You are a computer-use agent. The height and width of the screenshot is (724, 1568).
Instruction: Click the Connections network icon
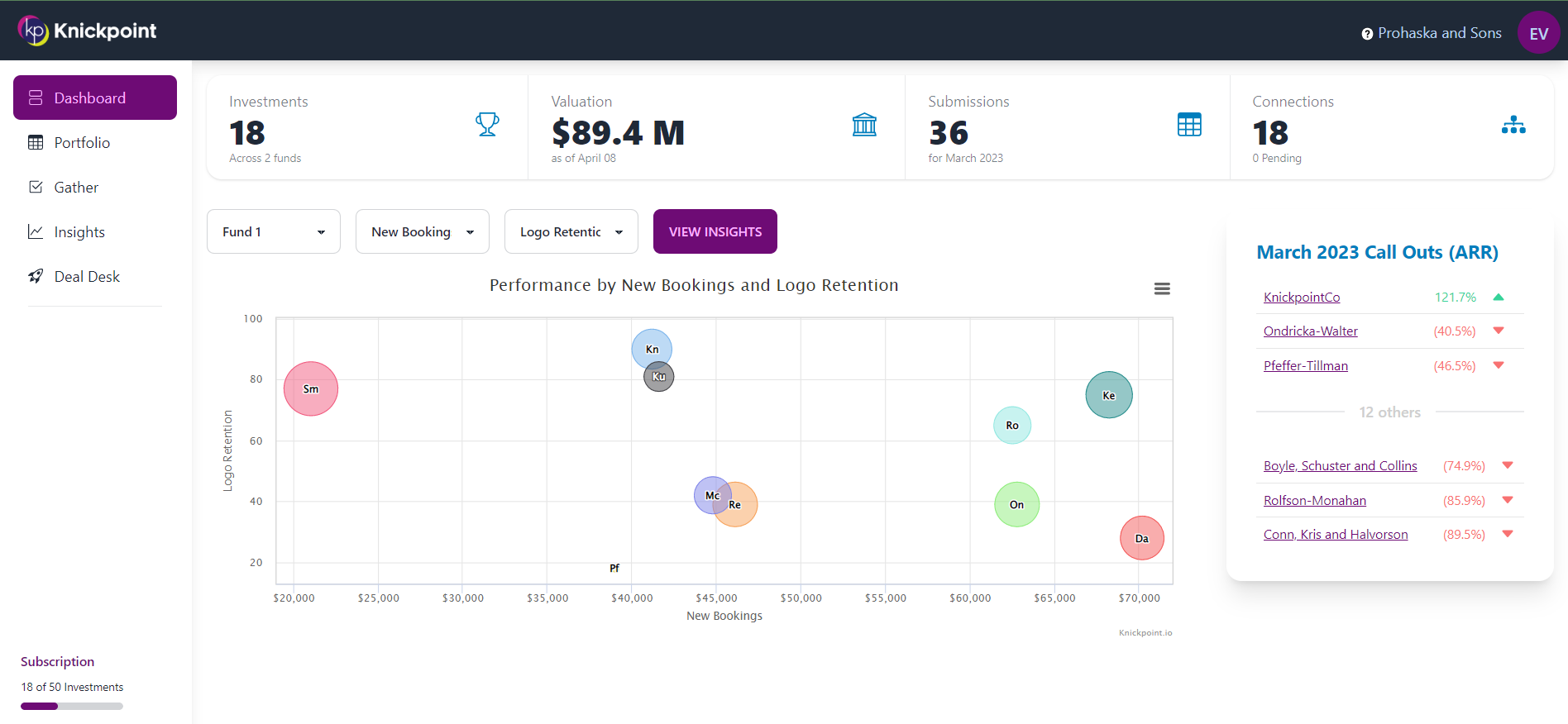(x=1513, y=125)
